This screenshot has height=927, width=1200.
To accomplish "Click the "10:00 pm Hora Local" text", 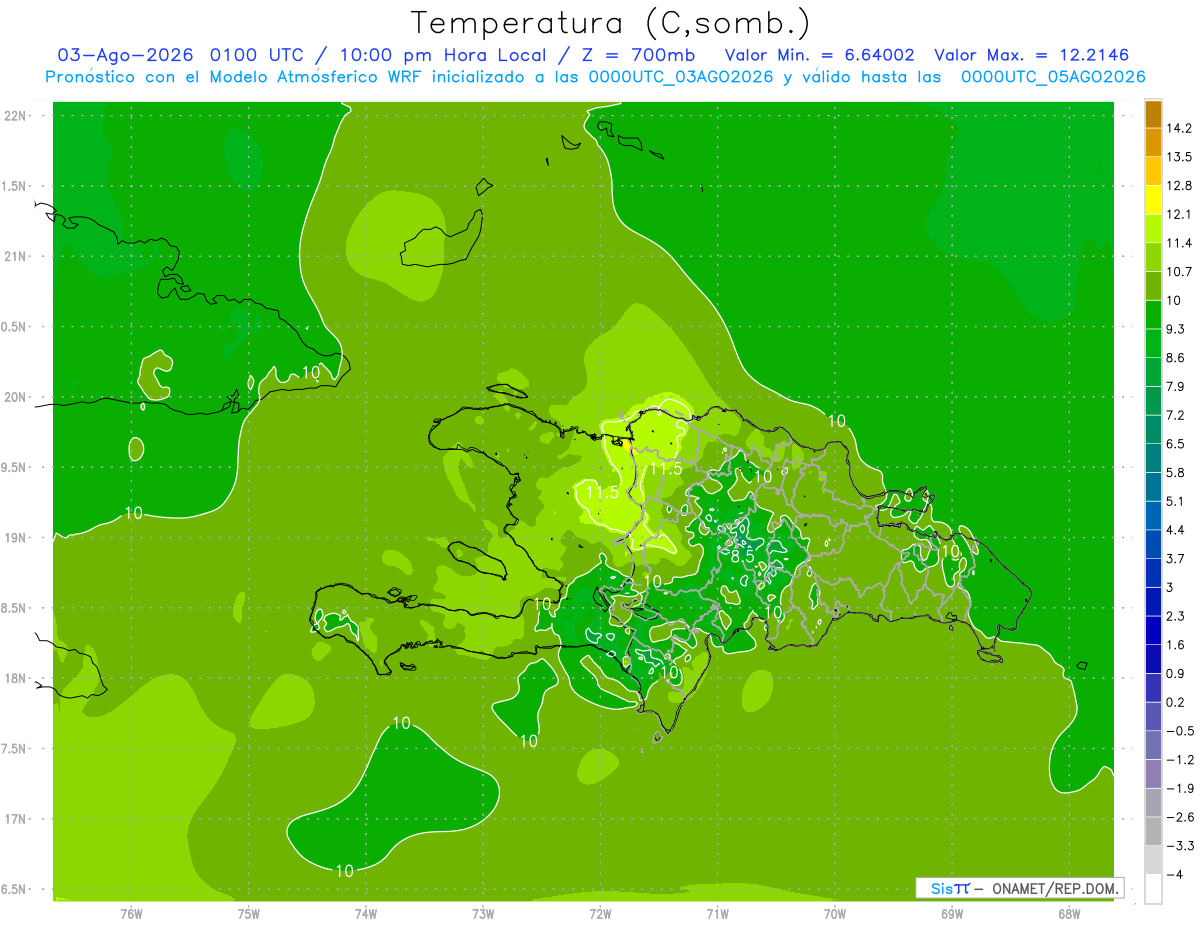I will click(x=444, y=55).
